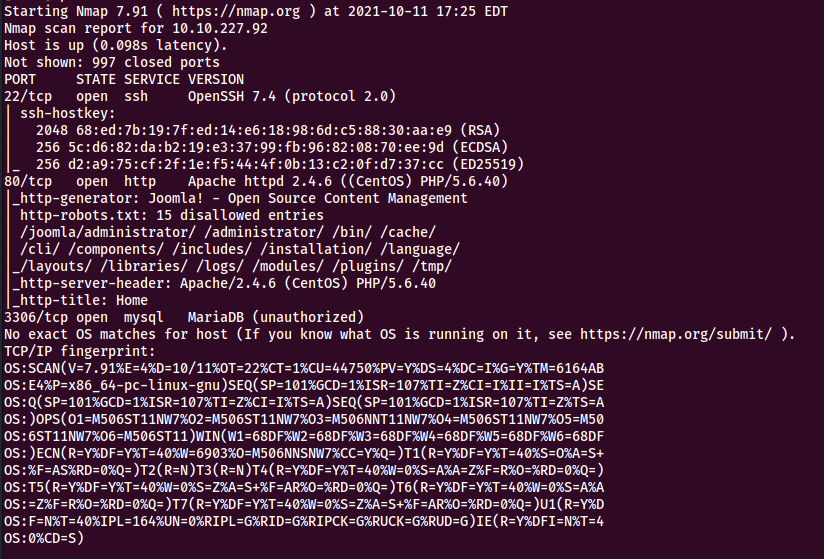Click the OS:SCAN fingerprint first line

coord(304,369)
